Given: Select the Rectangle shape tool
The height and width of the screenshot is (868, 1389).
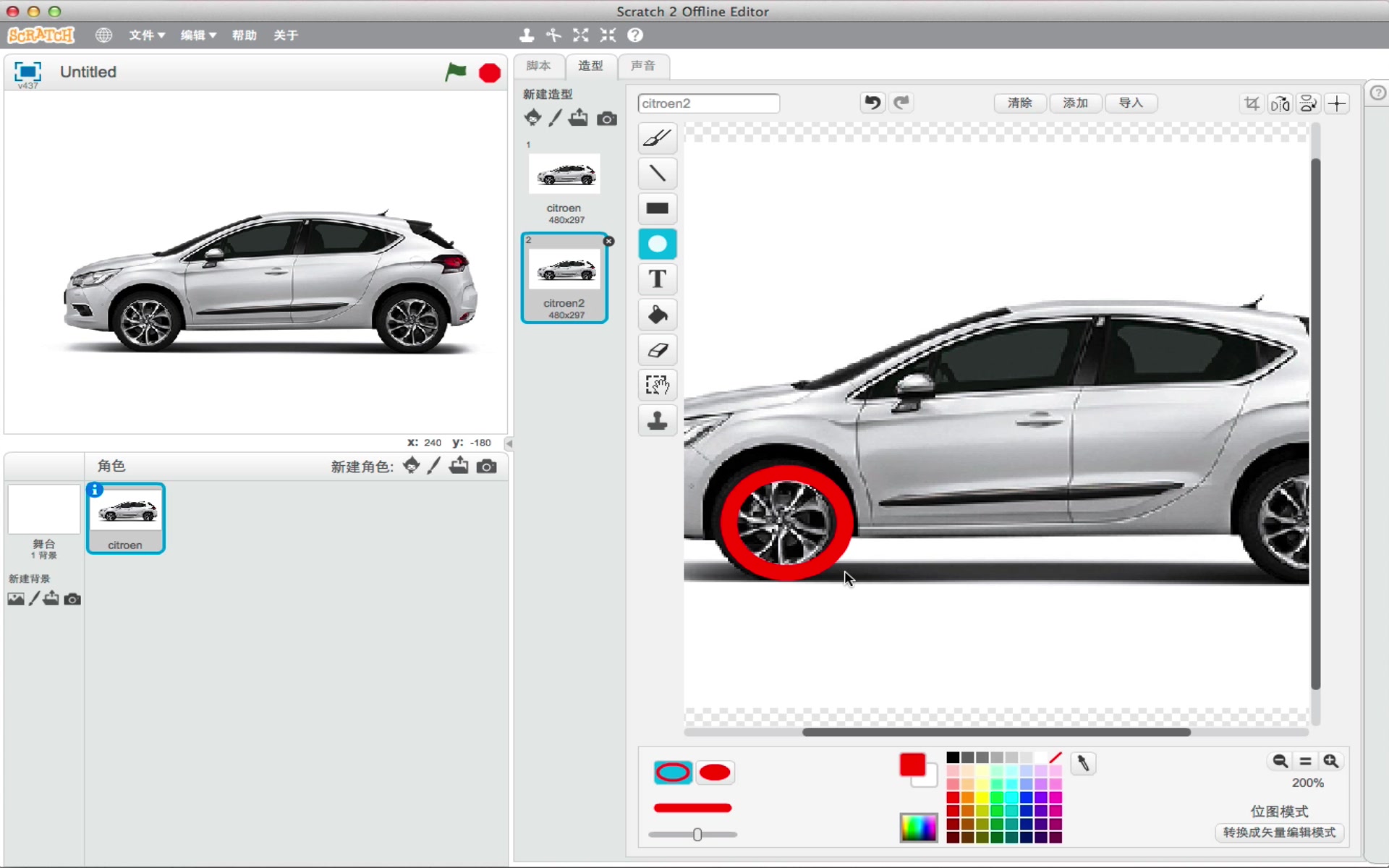Looking at the screenshot, I should (657, 208).
